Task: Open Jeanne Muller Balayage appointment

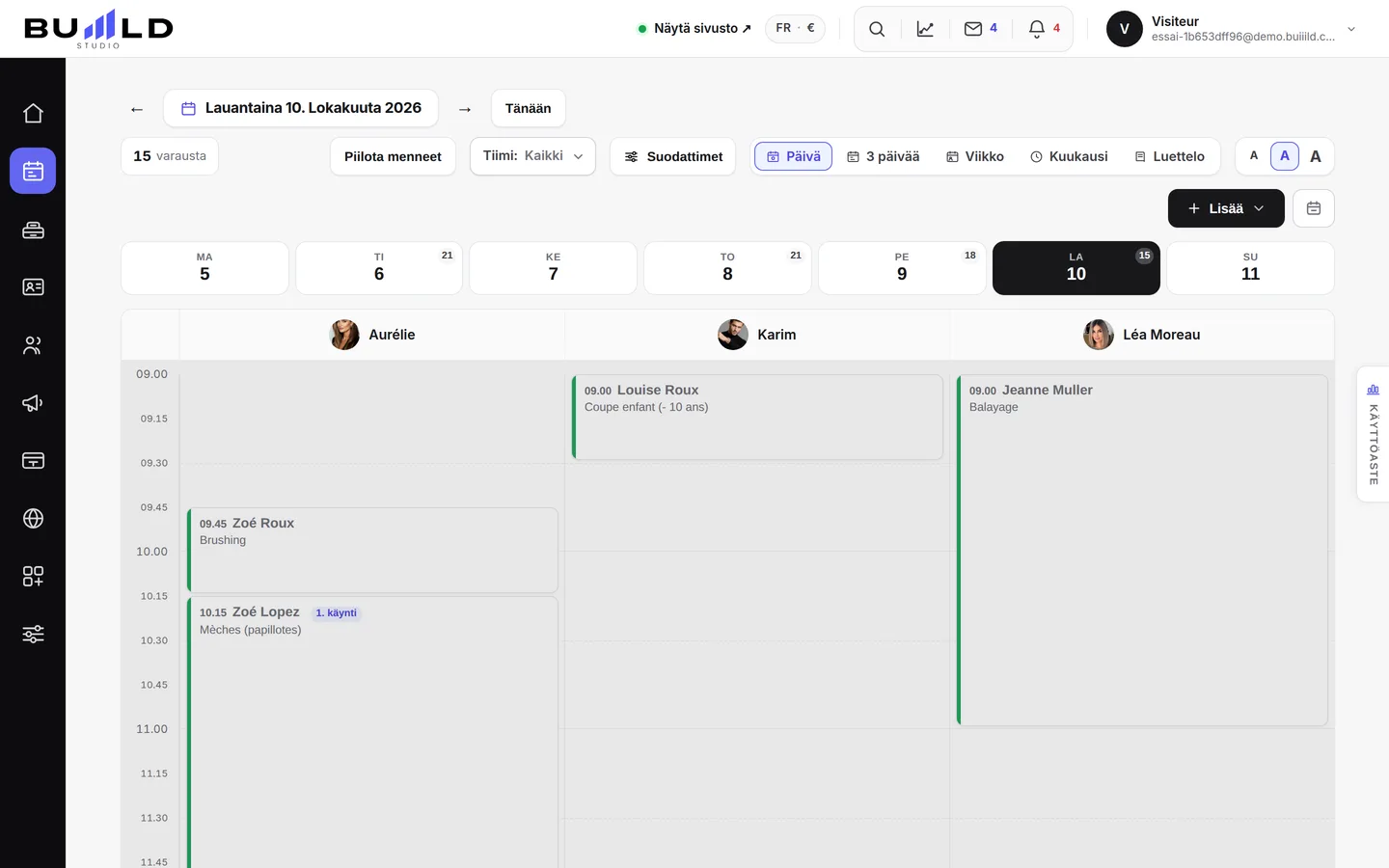Action: click(x=1142, y=550)
